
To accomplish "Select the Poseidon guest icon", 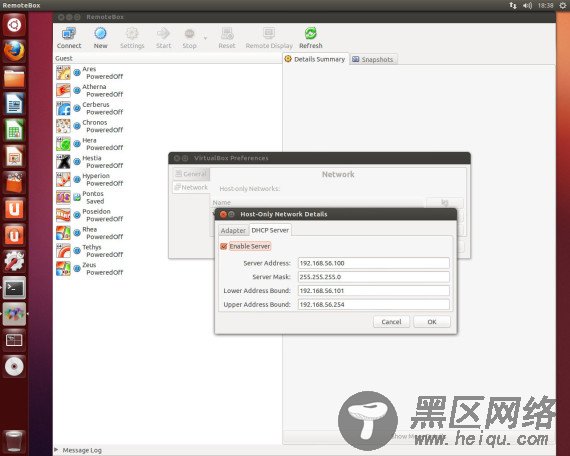I will (63, 215).
